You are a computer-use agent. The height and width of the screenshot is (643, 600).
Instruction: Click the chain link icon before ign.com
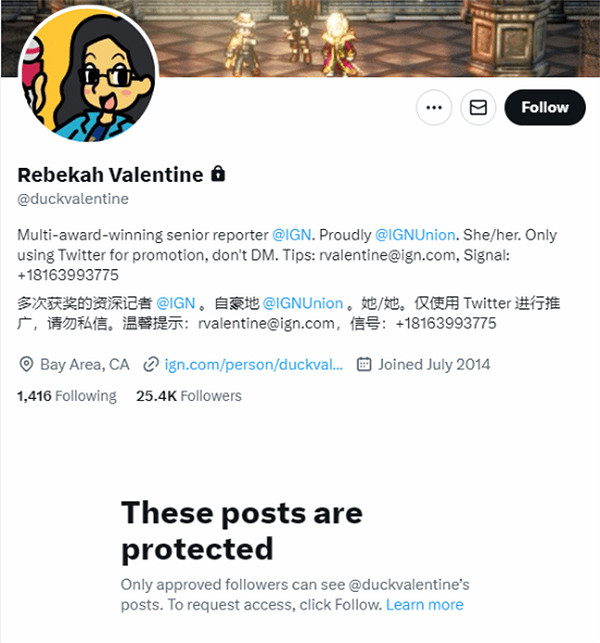[x=151, y=364]
